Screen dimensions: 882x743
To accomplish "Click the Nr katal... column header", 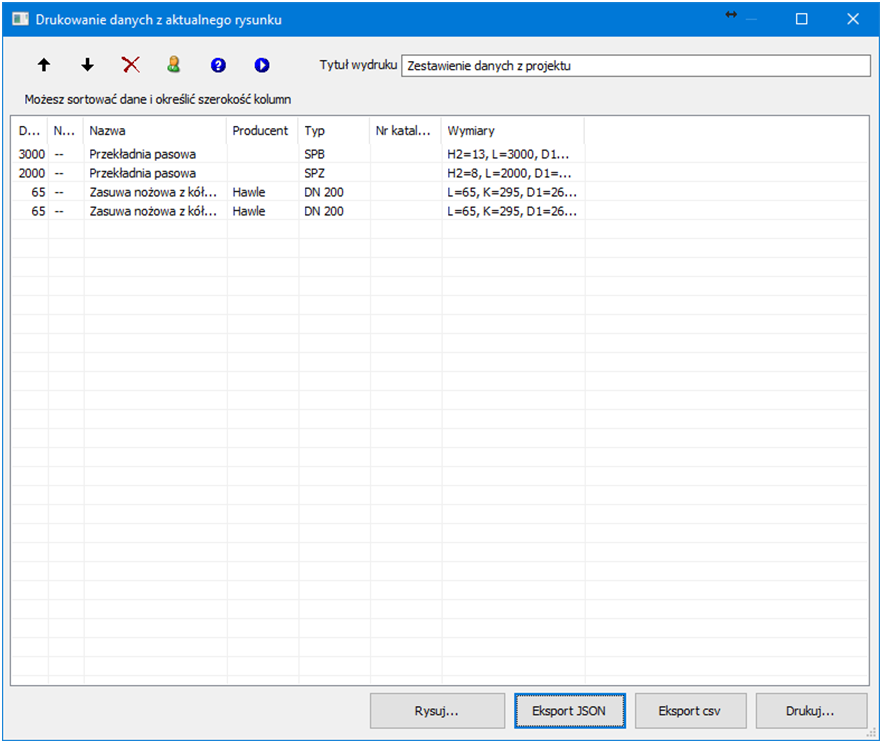I will point(405,131).
